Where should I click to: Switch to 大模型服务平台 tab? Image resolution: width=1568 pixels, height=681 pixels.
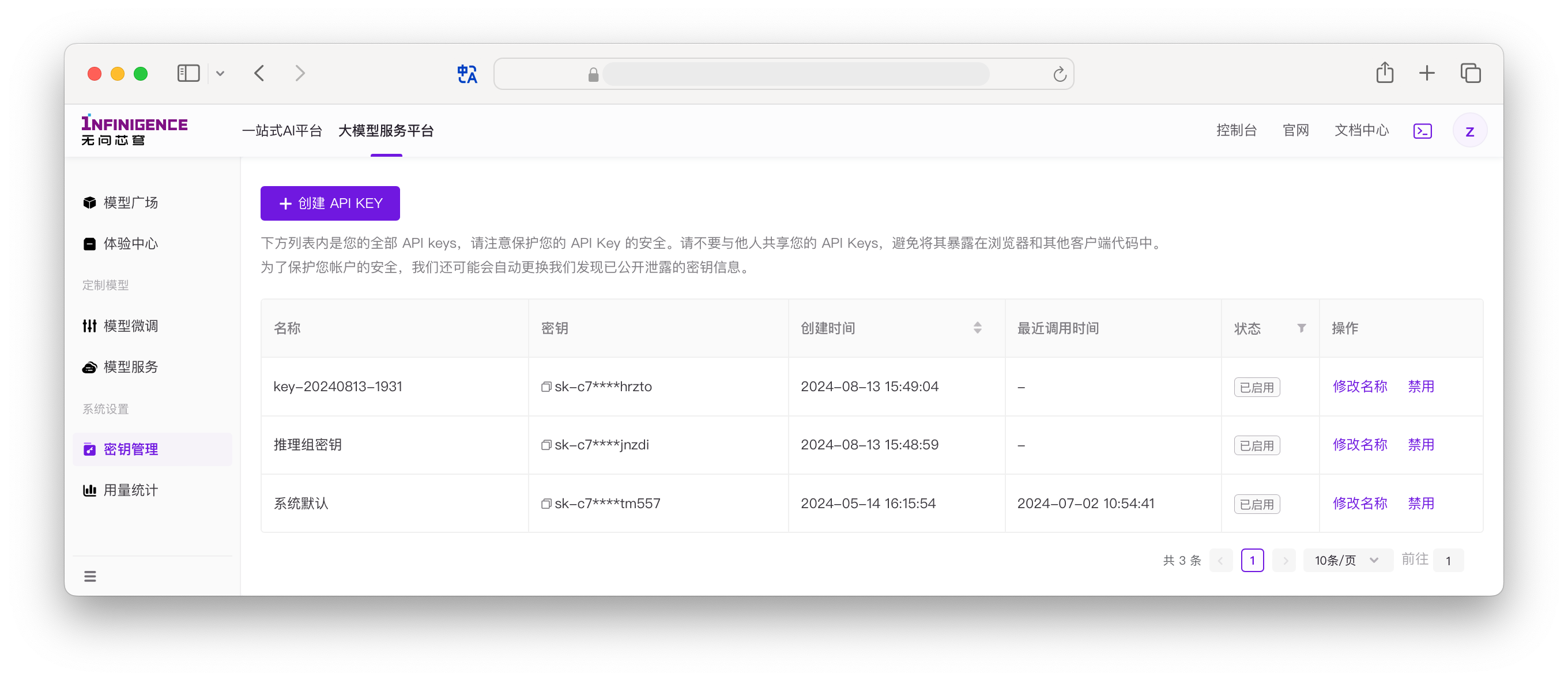click(386, 131)
